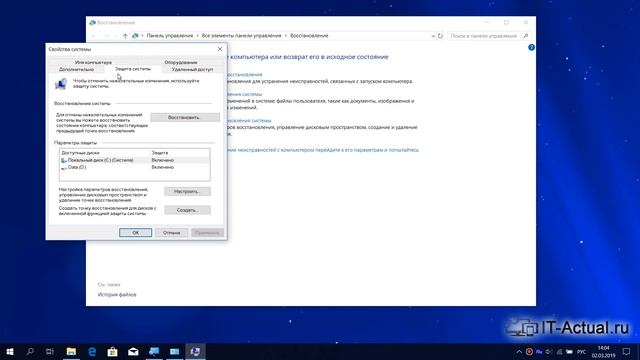The width and height of the screenshot is (640, 360).
Task: Click the search magnifier in Control Panel
Action: [x=526, y=36]
